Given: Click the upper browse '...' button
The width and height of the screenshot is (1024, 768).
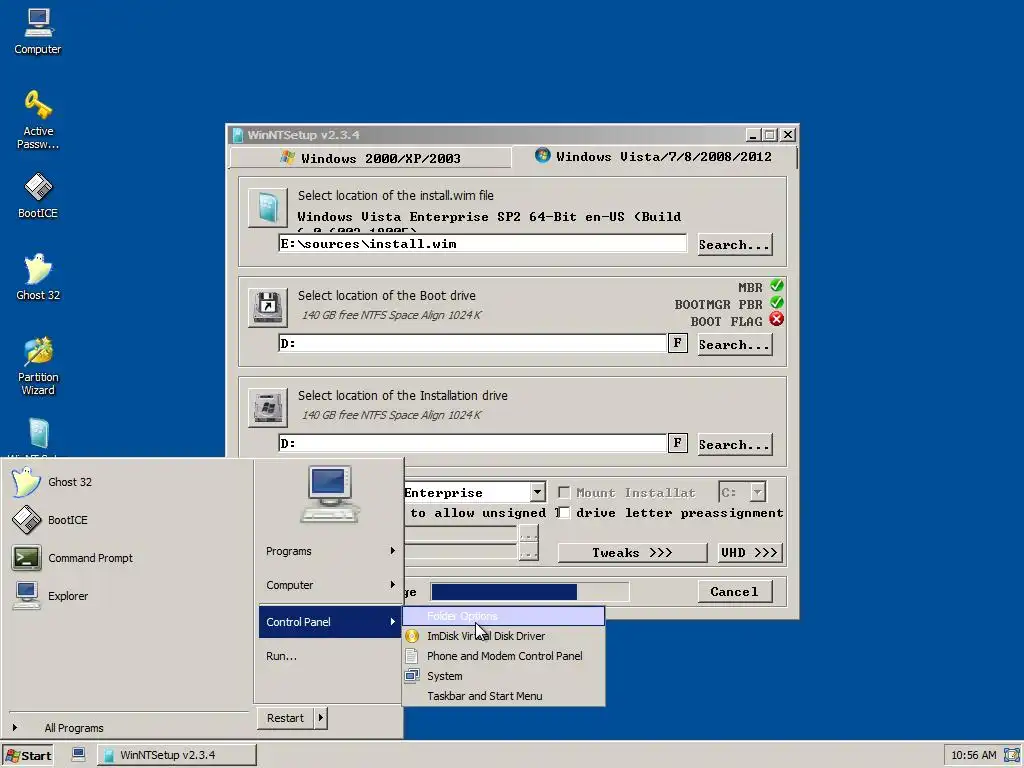Looking at the screenshot, I should pyautogui.click(x=528, y=534).
